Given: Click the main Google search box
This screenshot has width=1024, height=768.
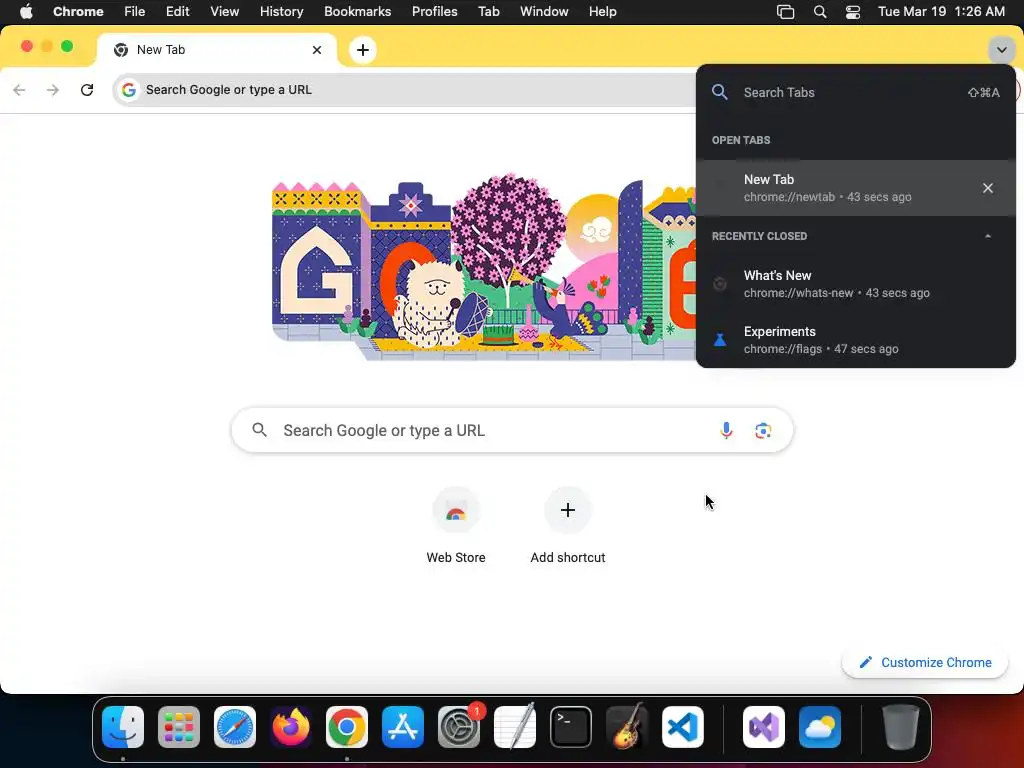Looking at the screenshot, I should point(512,430).
